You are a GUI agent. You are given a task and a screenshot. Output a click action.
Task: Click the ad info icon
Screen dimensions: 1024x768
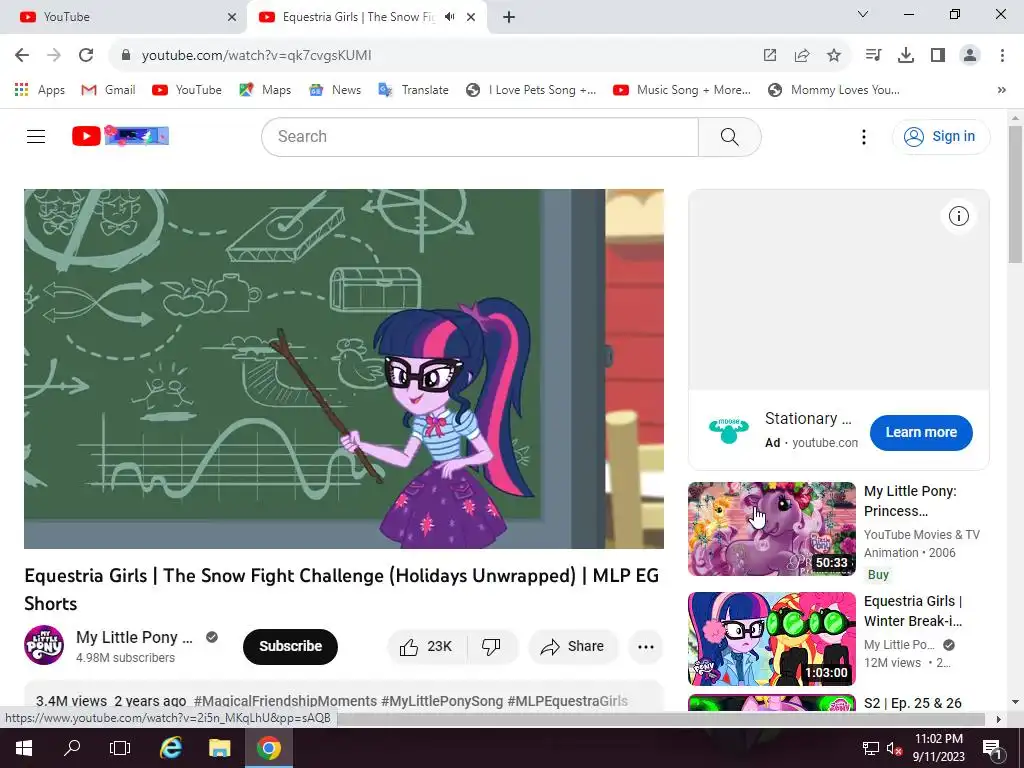959,216
